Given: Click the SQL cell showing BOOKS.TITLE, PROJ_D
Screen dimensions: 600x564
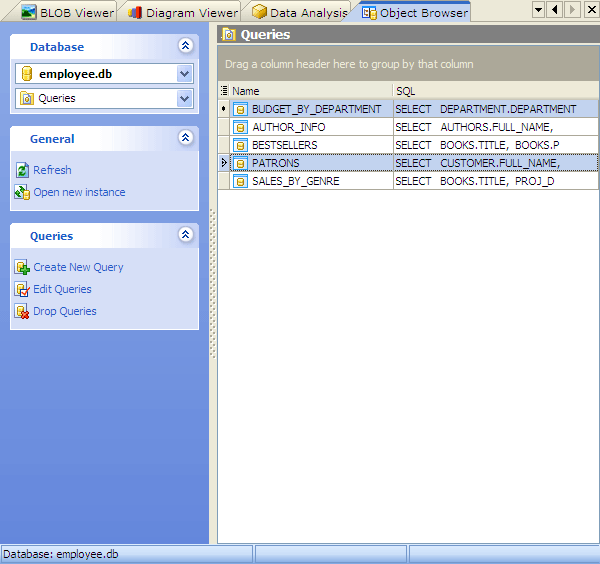Looking at the screenshot, I should pos(496,181).
